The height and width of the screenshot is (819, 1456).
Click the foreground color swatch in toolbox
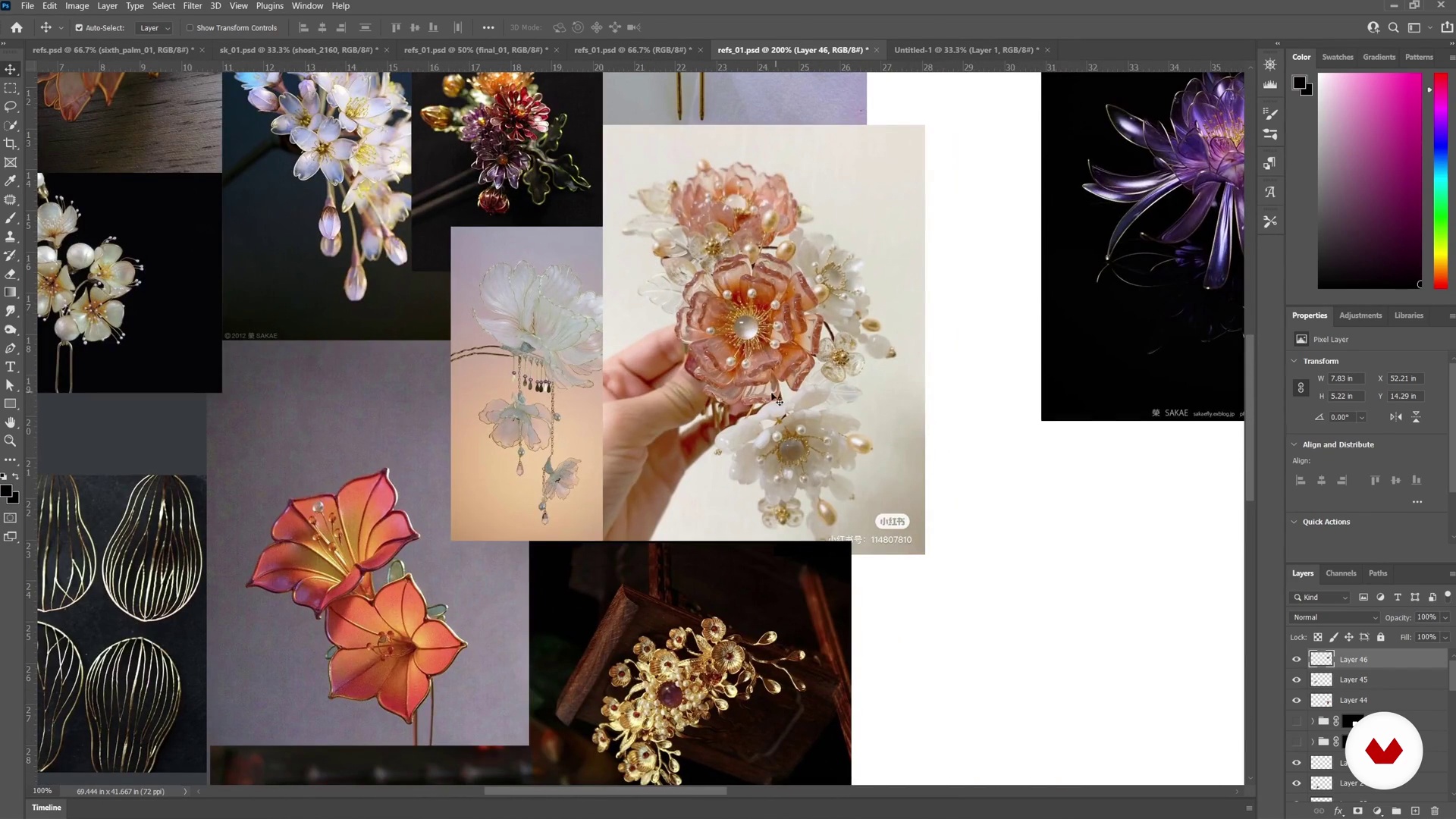click(x=6, y=491)
